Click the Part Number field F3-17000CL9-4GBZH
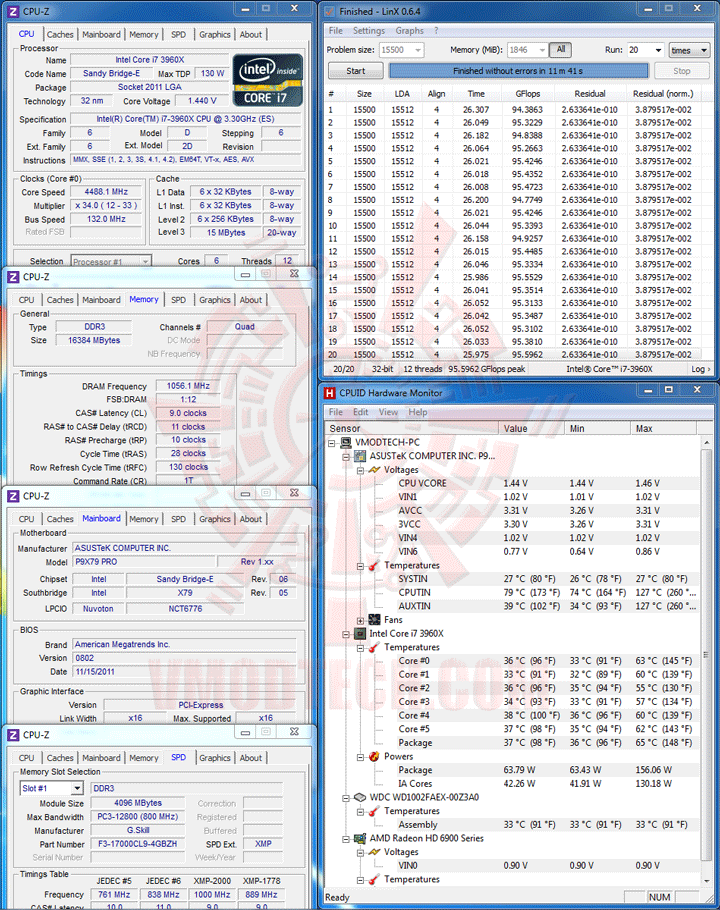 tap(138, 844)
